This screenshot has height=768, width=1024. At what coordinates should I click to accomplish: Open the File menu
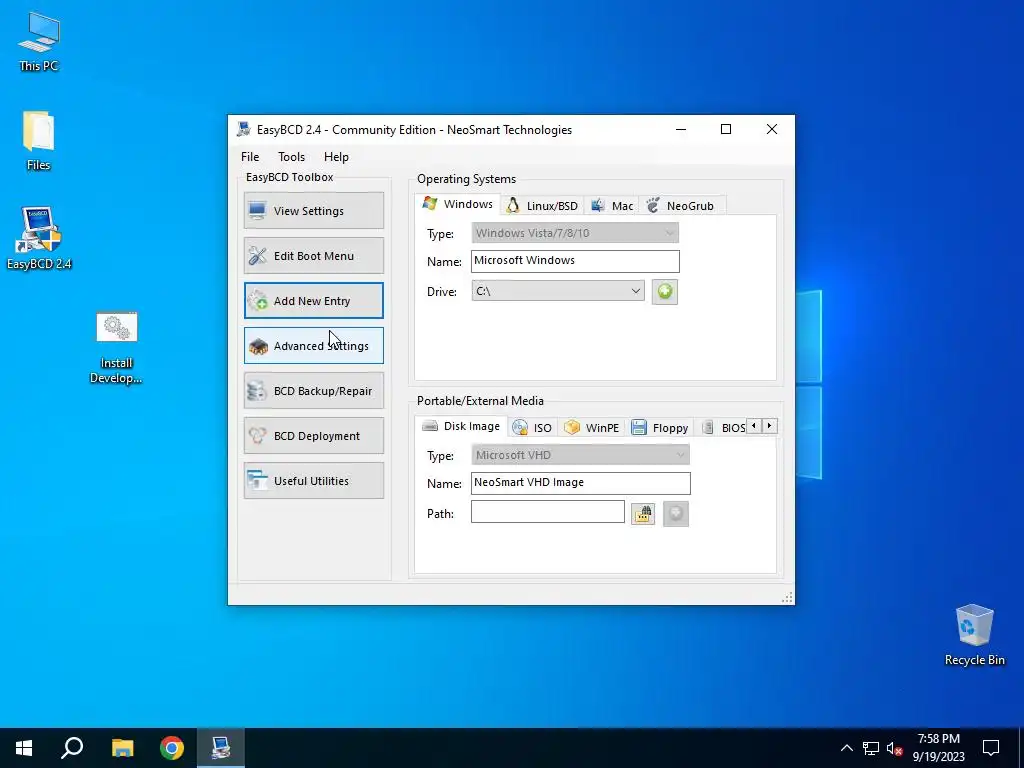point(250,157)
